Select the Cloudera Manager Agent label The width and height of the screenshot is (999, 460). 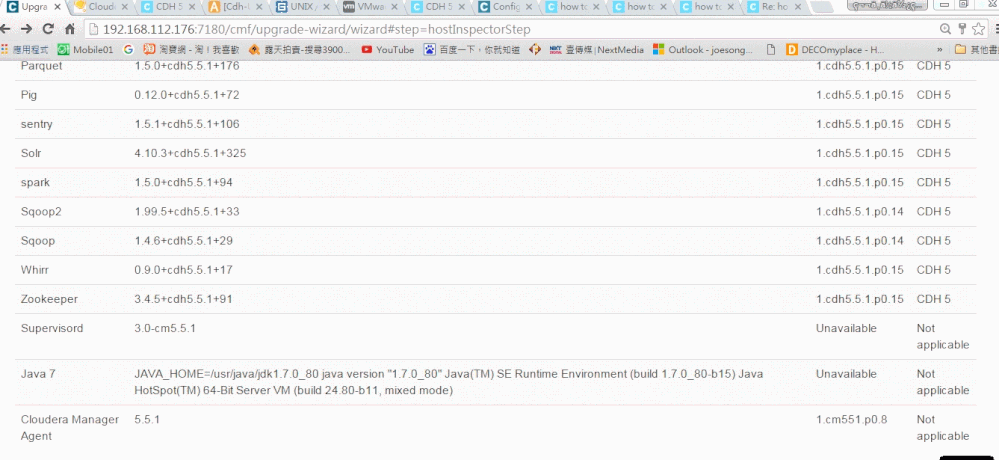tap(69, 428)
